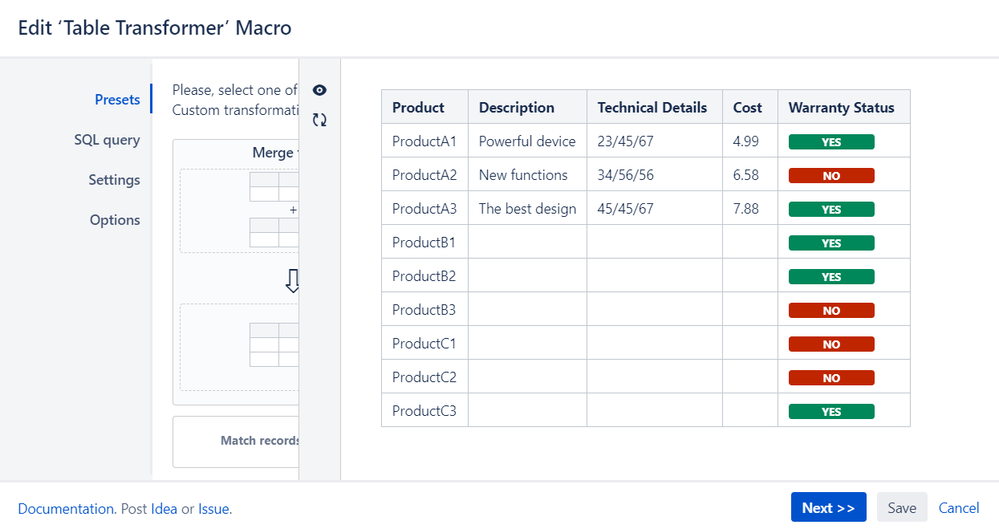Click the green YES status for ProductA1
The image size is (999, 530).
(x=831, y=142)
